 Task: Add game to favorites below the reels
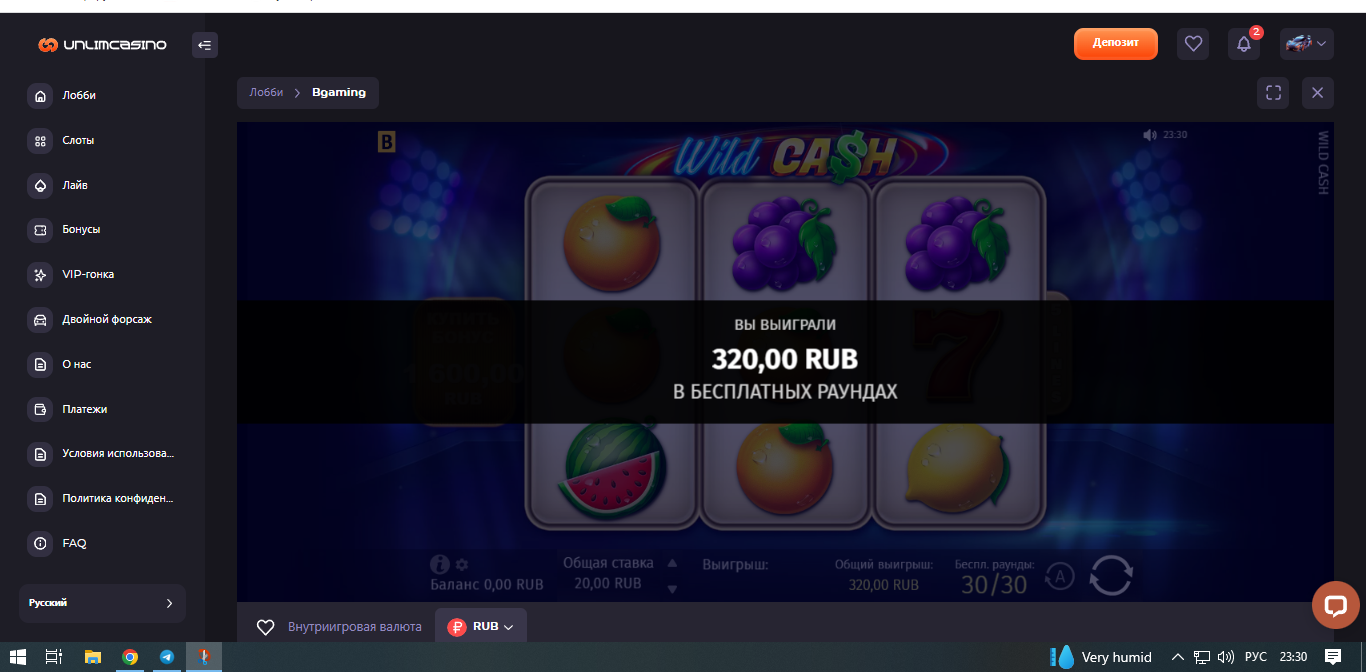265,627
